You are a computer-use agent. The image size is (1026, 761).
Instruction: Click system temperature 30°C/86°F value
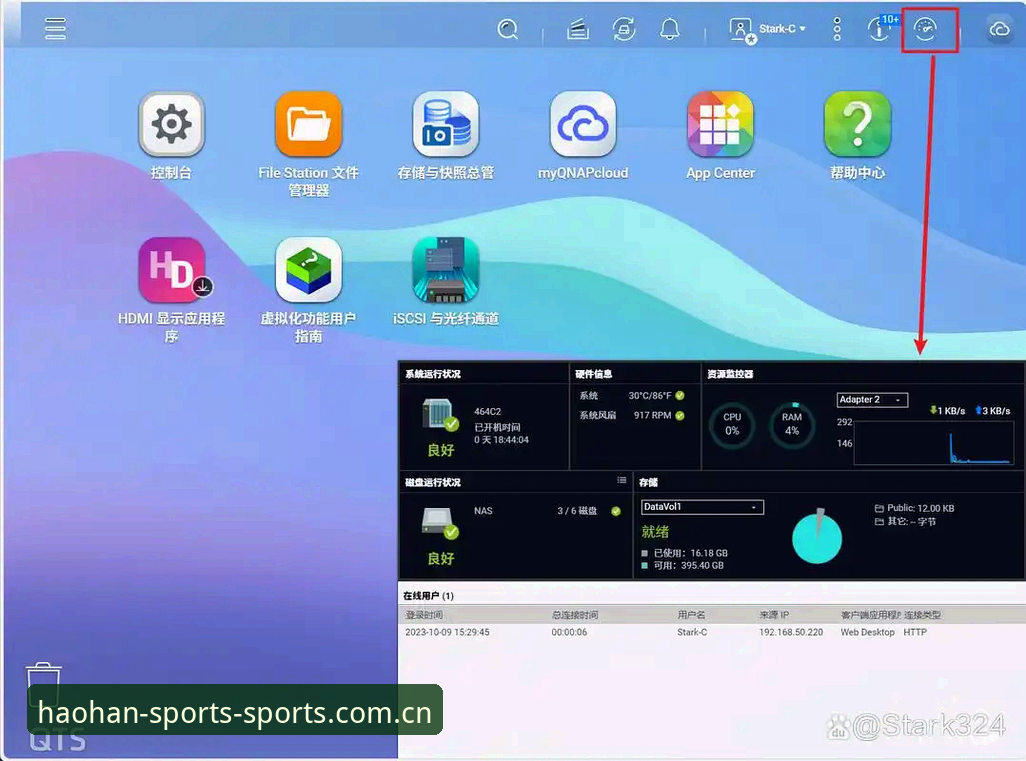(650, 395)
